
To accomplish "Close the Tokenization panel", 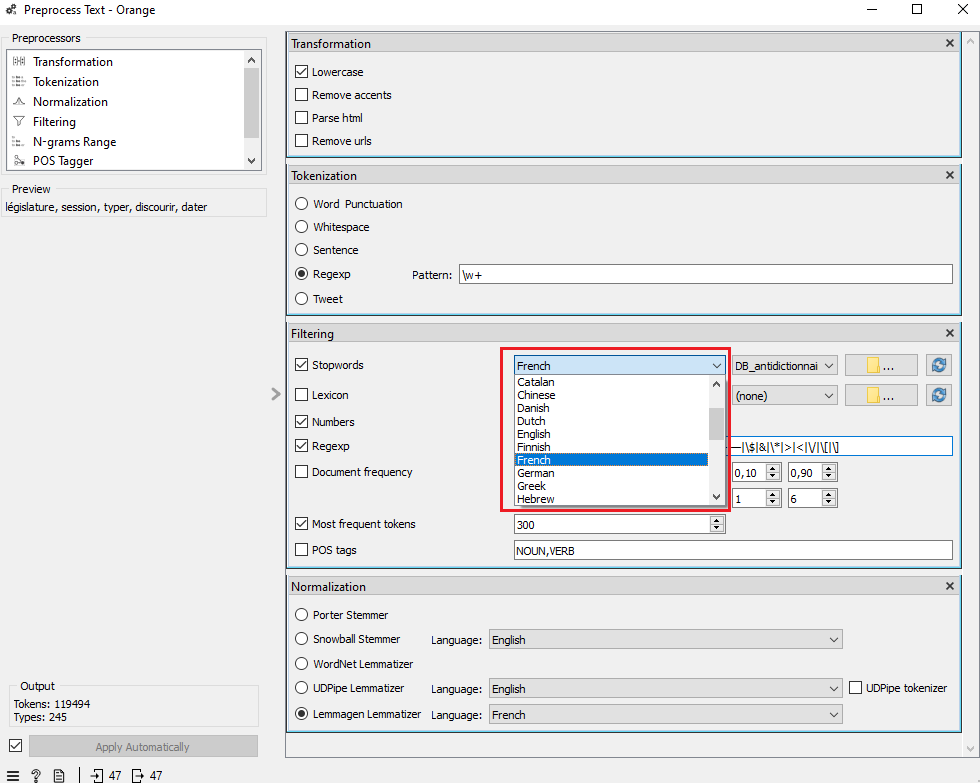I will tap(950, 176).
